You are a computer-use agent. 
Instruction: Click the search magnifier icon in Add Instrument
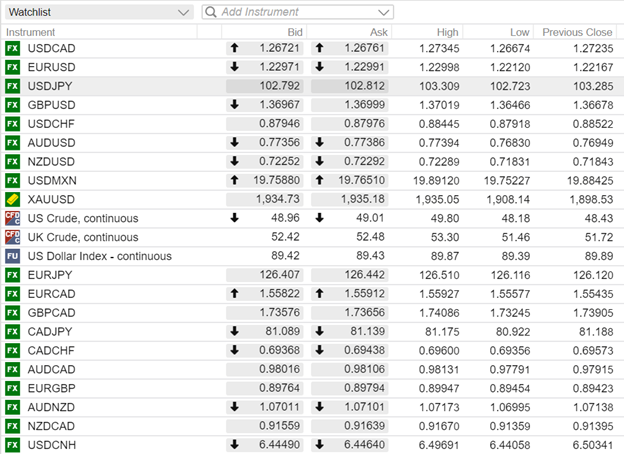click(x=211, y=12)
